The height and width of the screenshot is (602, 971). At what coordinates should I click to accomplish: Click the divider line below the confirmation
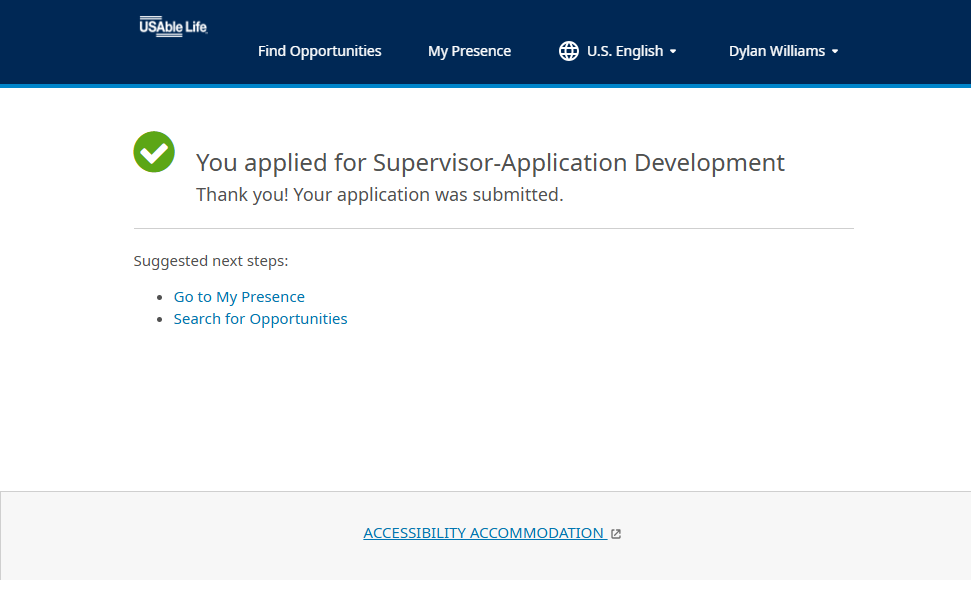point(493,229)
